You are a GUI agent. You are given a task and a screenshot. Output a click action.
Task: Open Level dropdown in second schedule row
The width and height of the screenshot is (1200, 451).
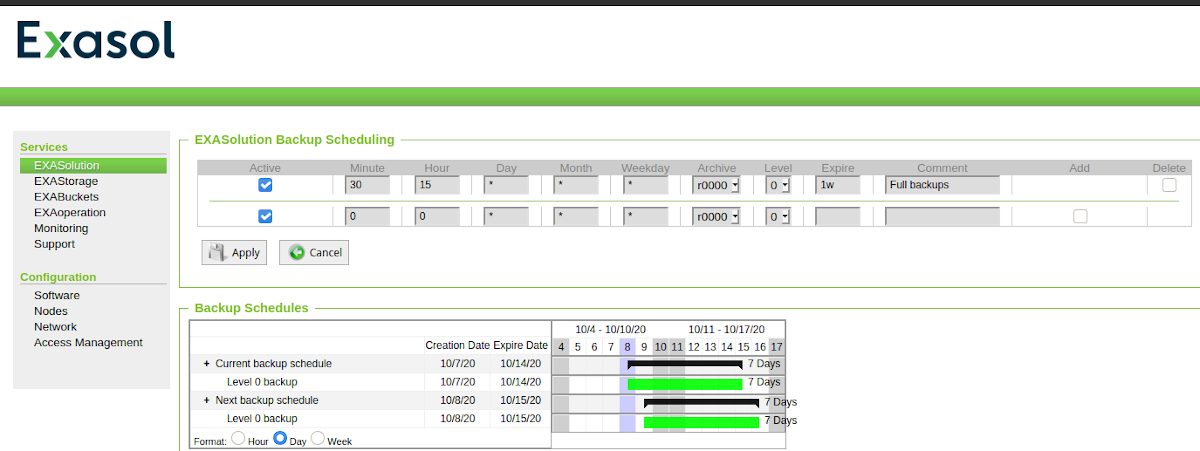pos(779,216)
